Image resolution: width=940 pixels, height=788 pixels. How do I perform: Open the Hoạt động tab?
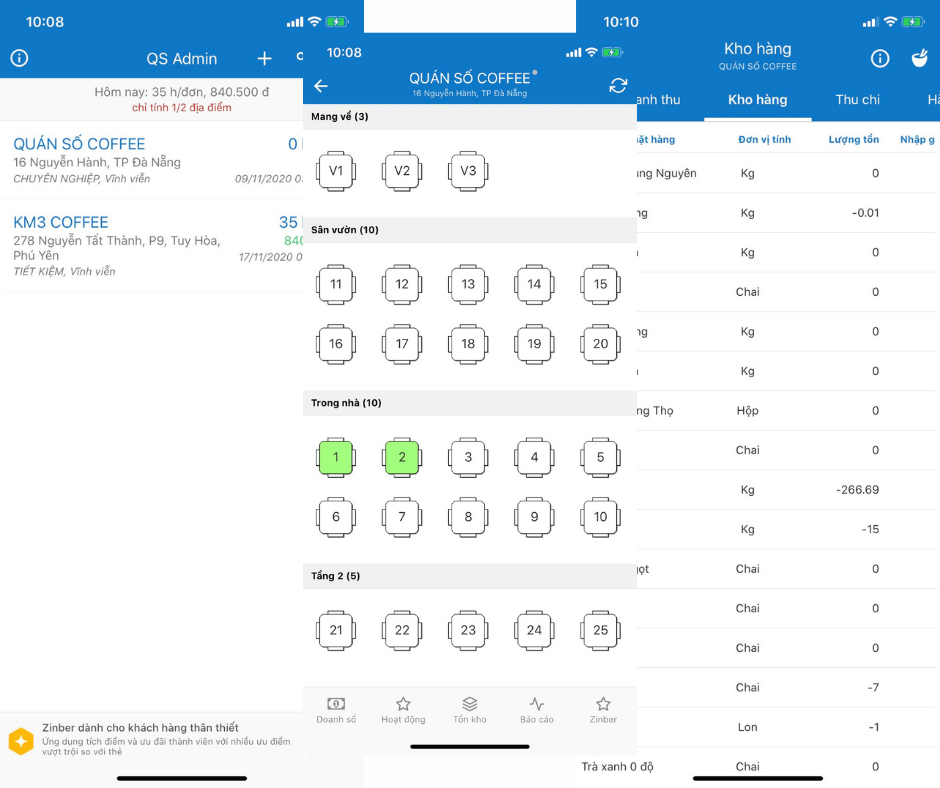pos(403,710)
